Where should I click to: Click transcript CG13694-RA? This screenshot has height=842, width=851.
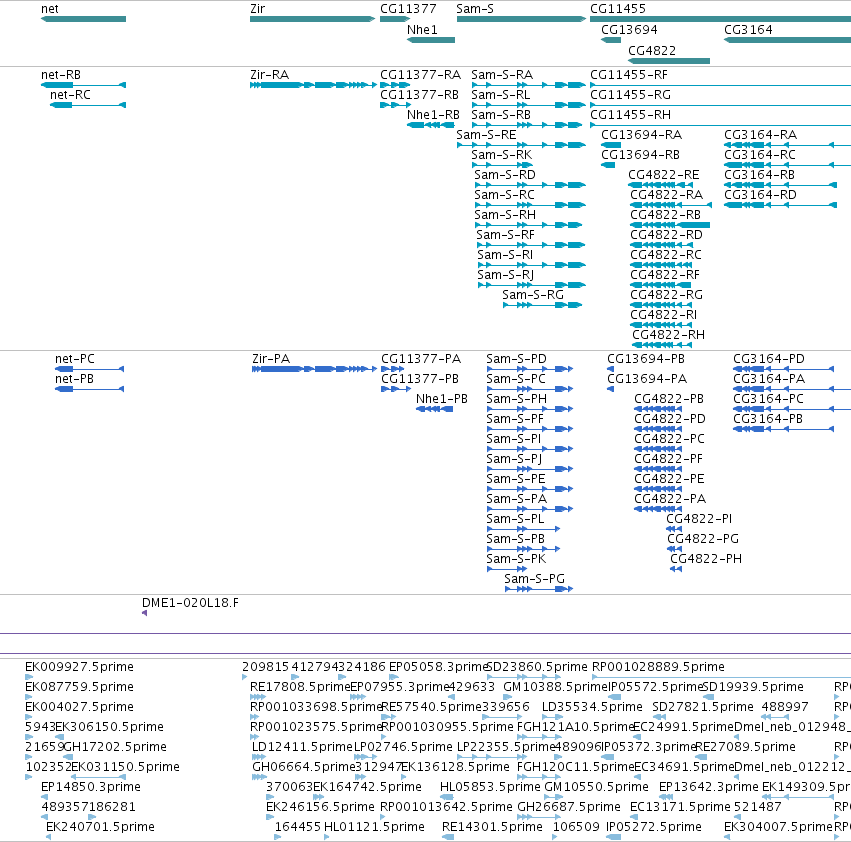click(611, 145)
